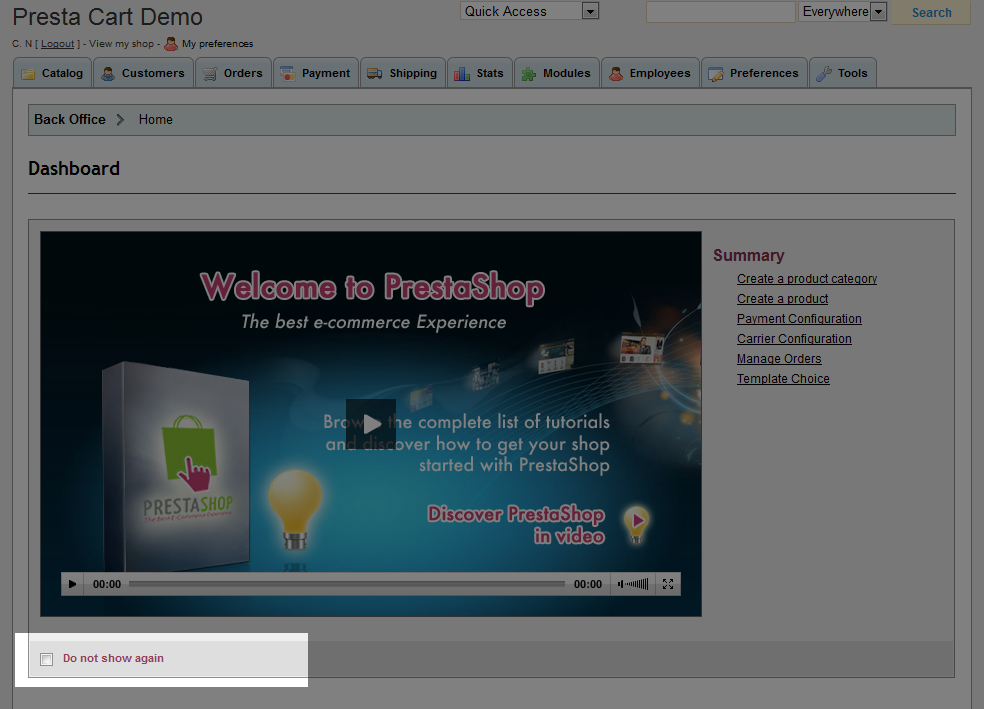Click the Modules puzzle piece icon
The image size is (984, 709).
coord(528,74)
